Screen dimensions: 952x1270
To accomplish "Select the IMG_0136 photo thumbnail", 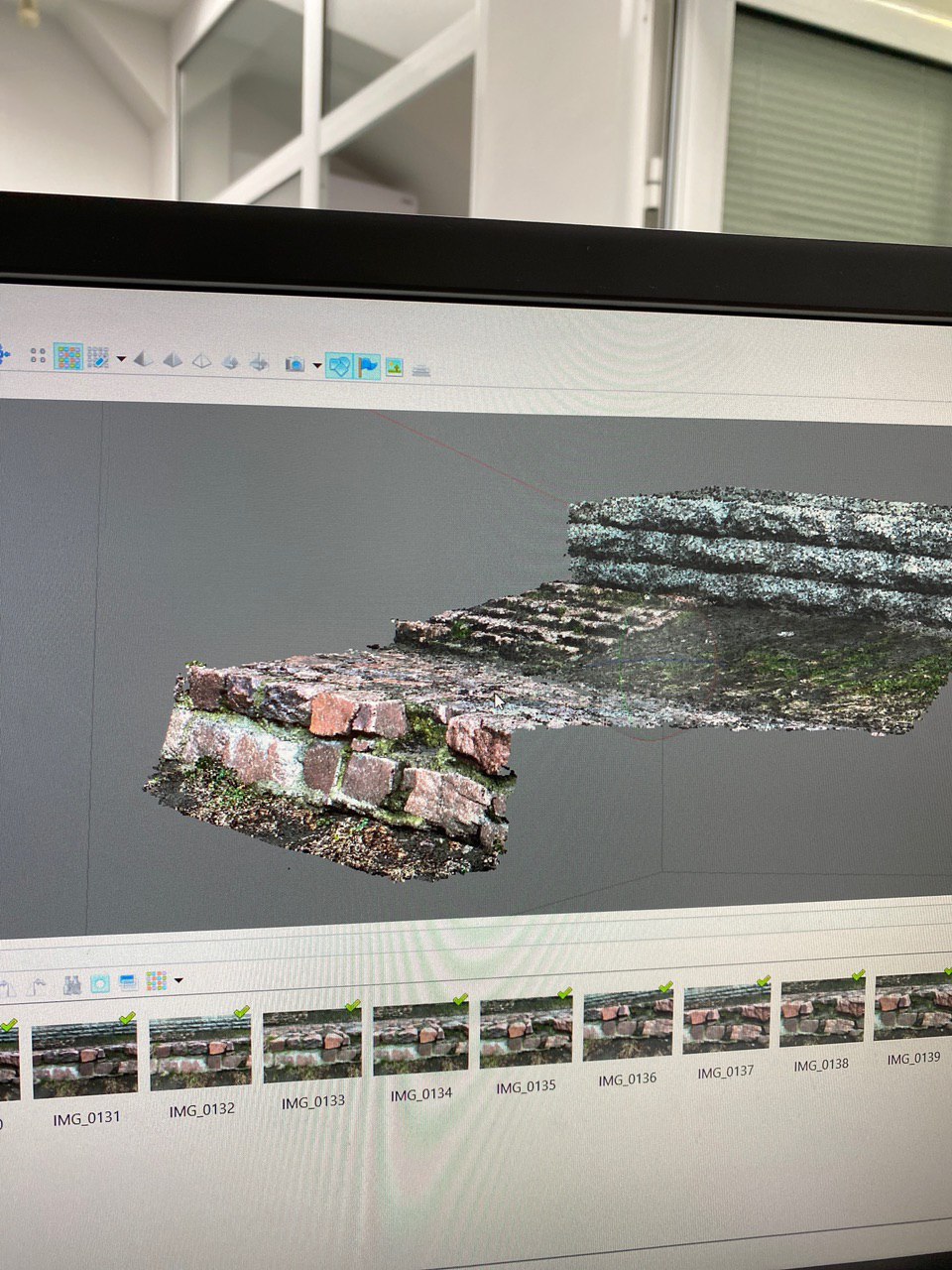I will coord(629,1027).
